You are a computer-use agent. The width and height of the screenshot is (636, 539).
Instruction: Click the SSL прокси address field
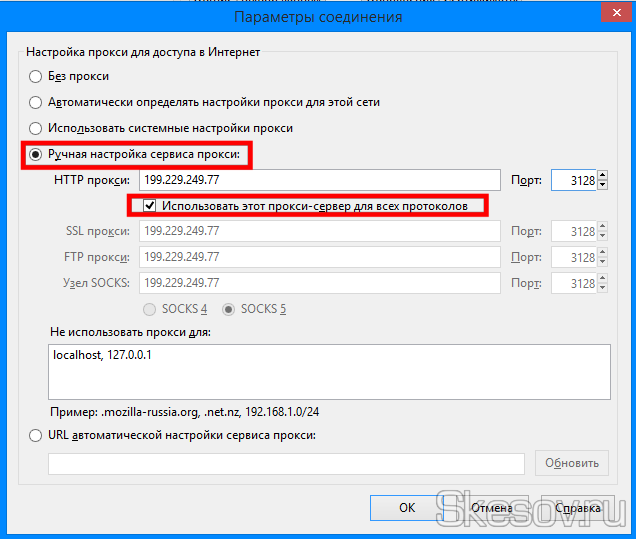[318, 231]
